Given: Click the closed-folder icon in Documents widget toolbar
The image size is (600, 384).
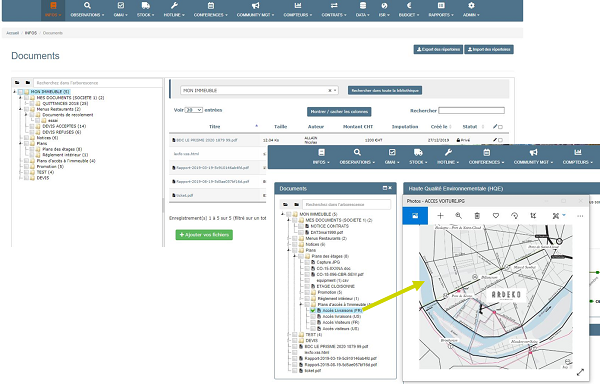Looking at the screenshot, I should click(x=297, y=205).
